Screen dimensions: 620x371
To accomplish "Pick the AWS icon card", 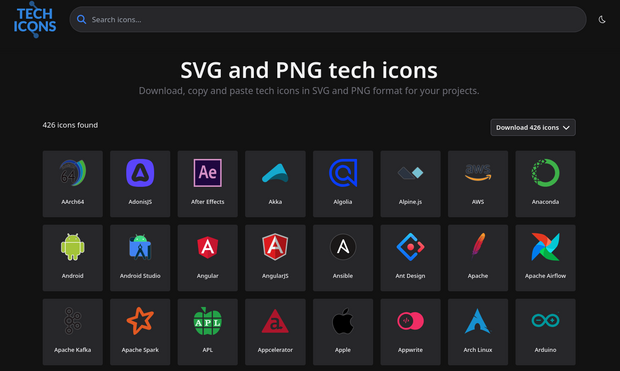I will 478,184.
